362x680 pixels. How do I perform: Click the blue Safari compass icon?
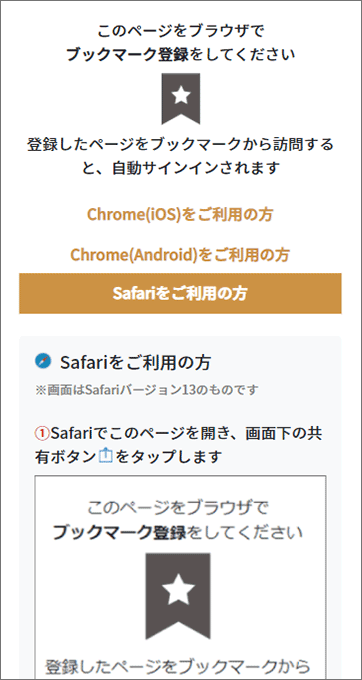coord(43,362)
